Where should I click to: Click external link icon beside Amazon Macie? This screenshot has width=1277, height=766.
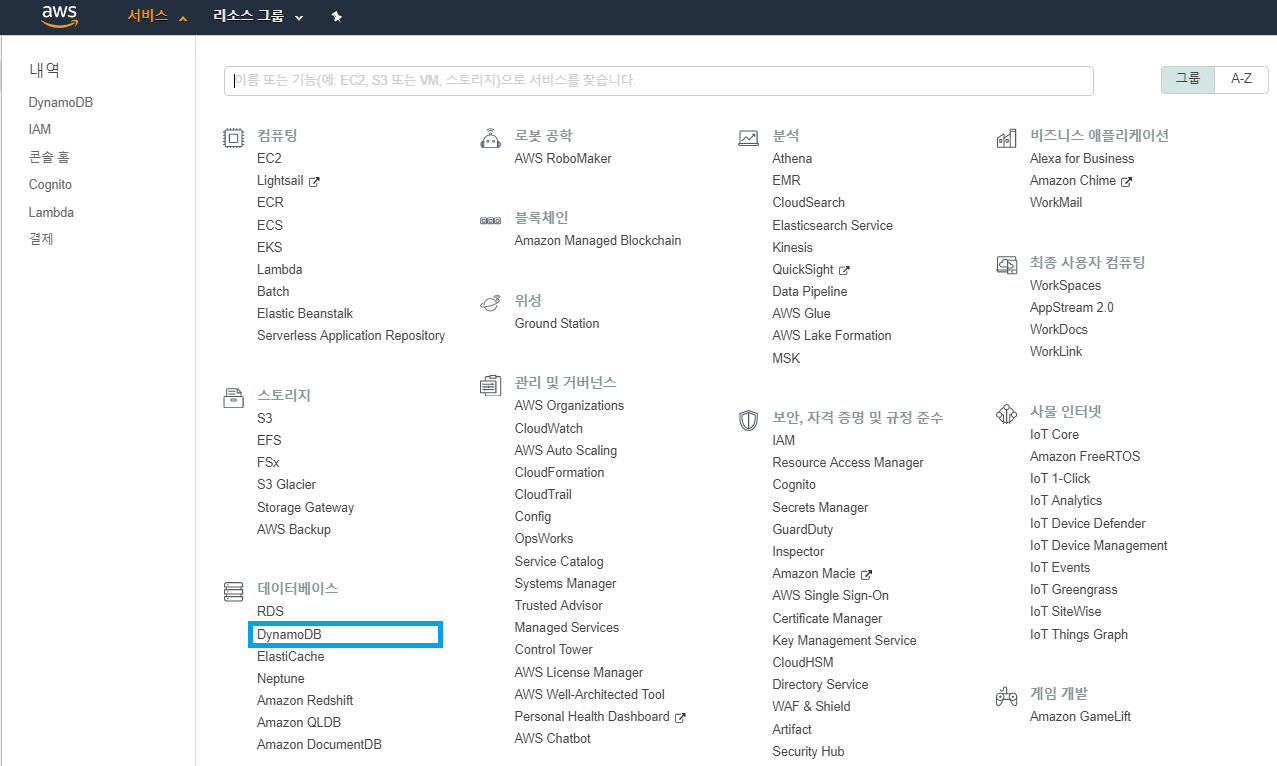(867, 574)
